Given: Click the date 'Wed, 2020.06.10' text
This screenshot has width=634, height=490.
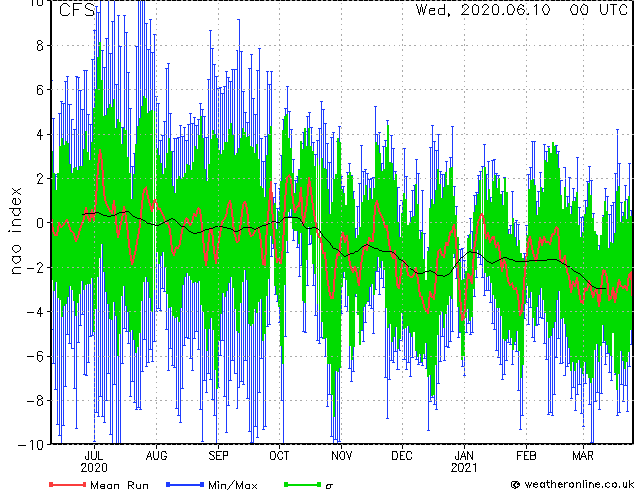Looking at the screenshot, I should tap(483, 10).
